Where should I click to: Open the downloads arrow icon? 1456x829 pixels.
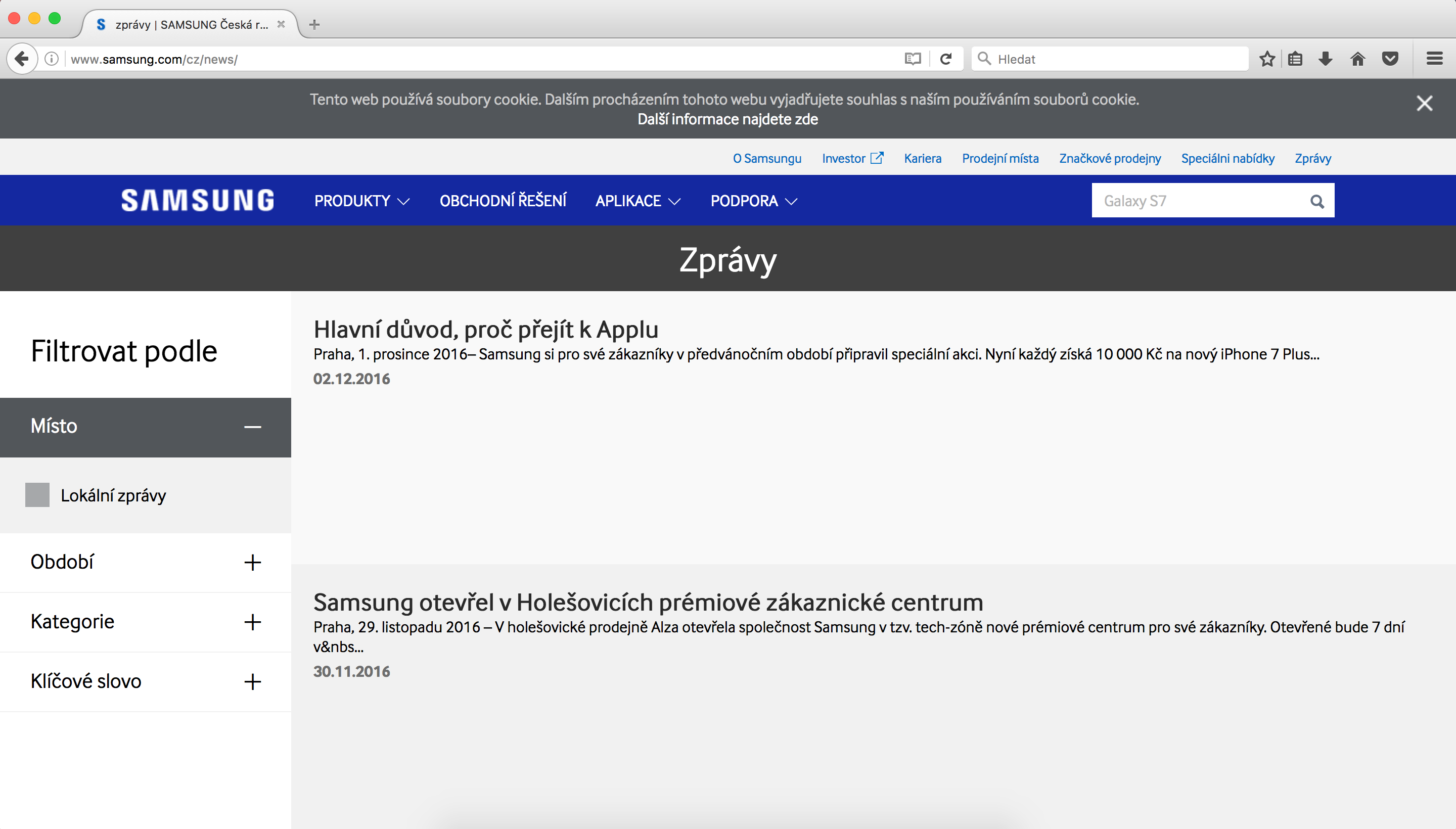click(1326, 59)
